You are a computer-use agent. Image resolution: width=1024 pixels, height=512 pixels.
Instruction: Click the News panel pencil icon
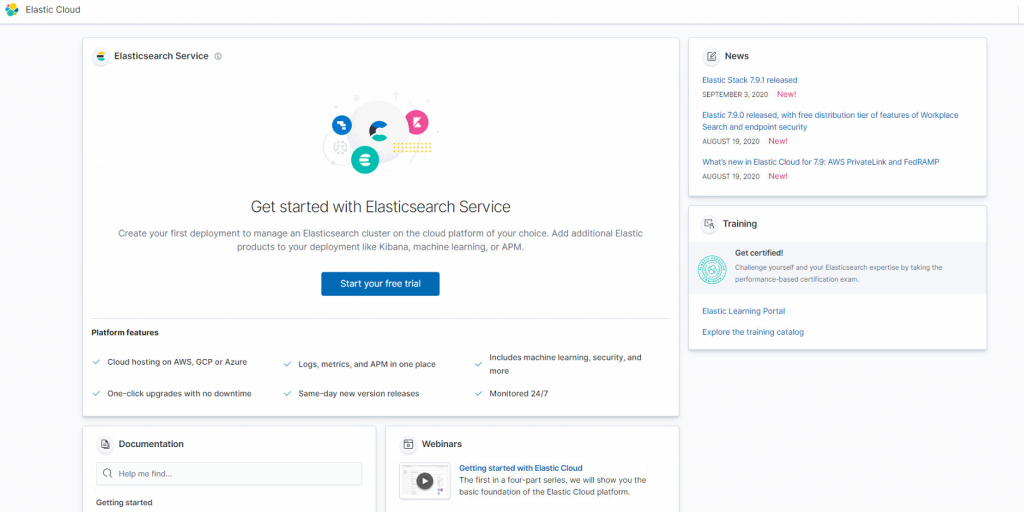tap(711, 56)
